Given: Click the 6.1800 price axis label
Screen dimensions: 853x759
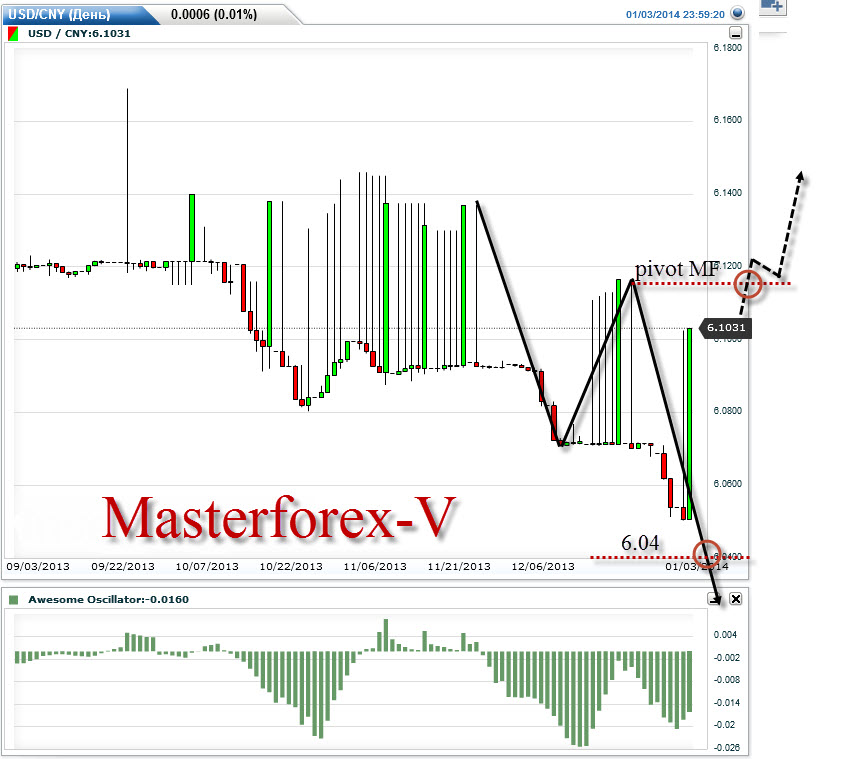Looking at the screenshot, I should click(727, 48).
